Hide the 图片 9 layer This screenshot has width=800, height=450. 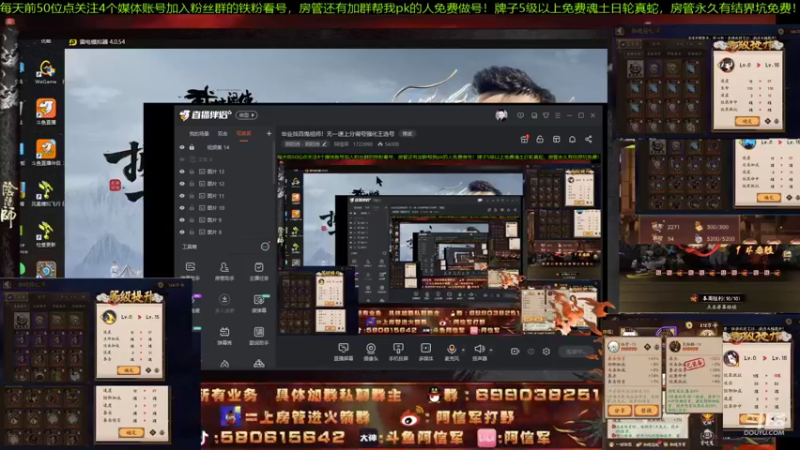point(182,220)
